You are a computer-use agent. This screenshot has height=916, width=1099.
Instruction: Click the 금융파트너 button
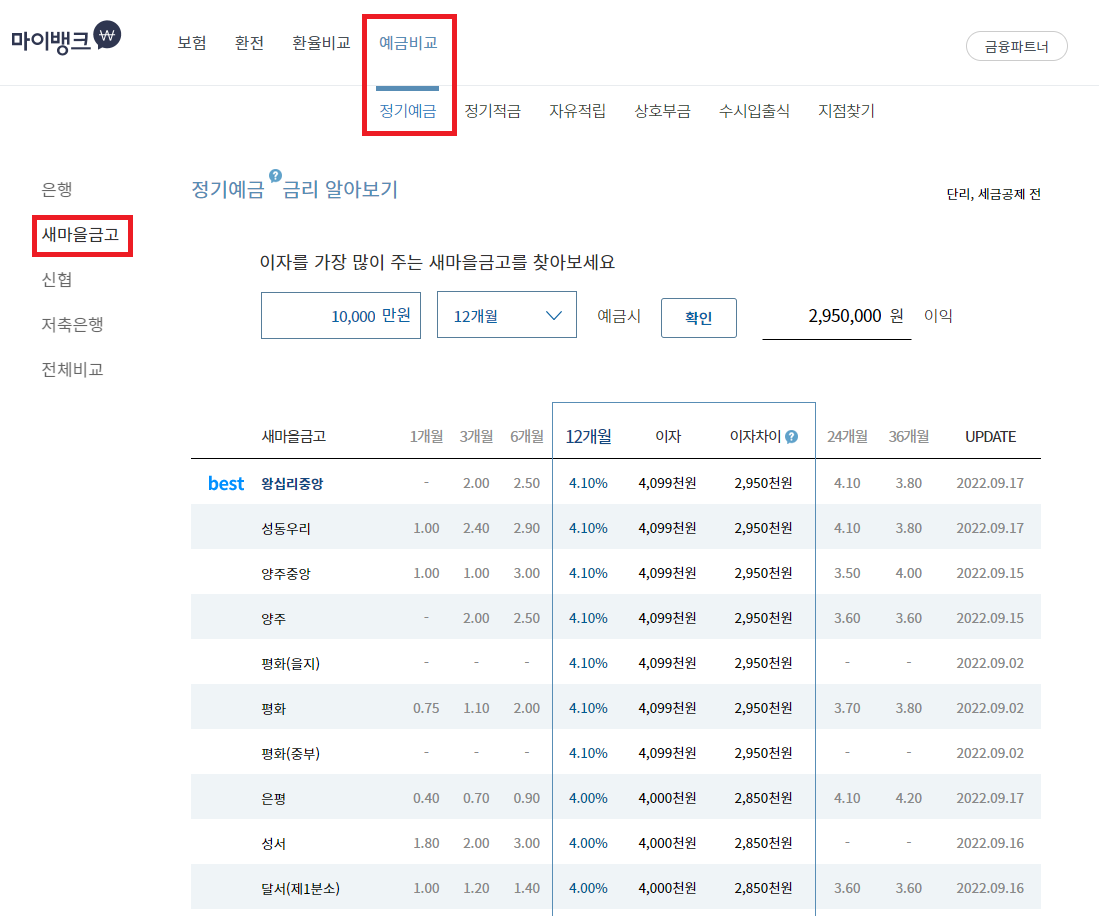pyautogui.click(x=1016, y=46)
